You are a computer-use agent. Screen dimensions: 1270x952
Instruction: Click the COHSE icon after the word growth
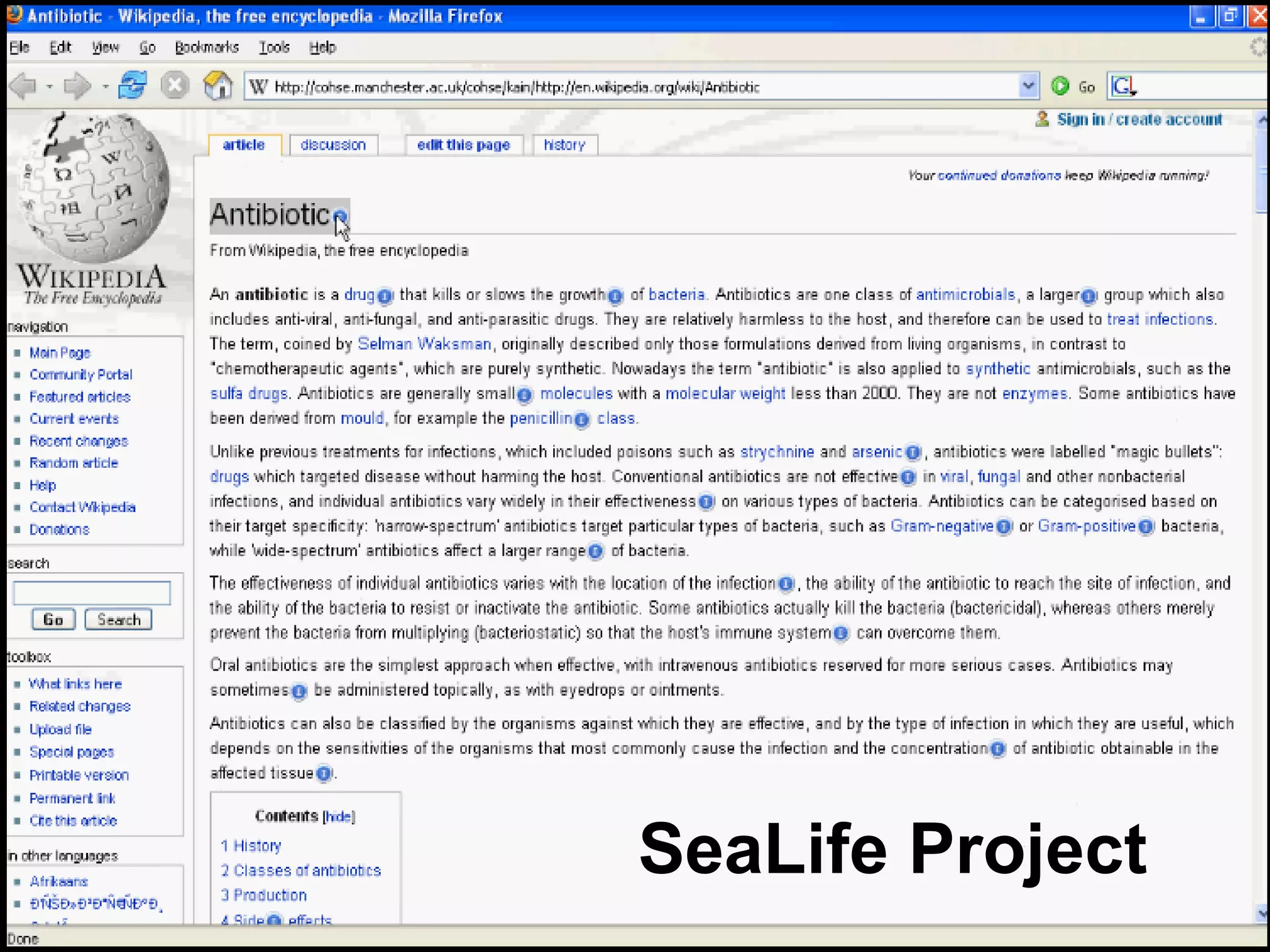coord(615,296)
